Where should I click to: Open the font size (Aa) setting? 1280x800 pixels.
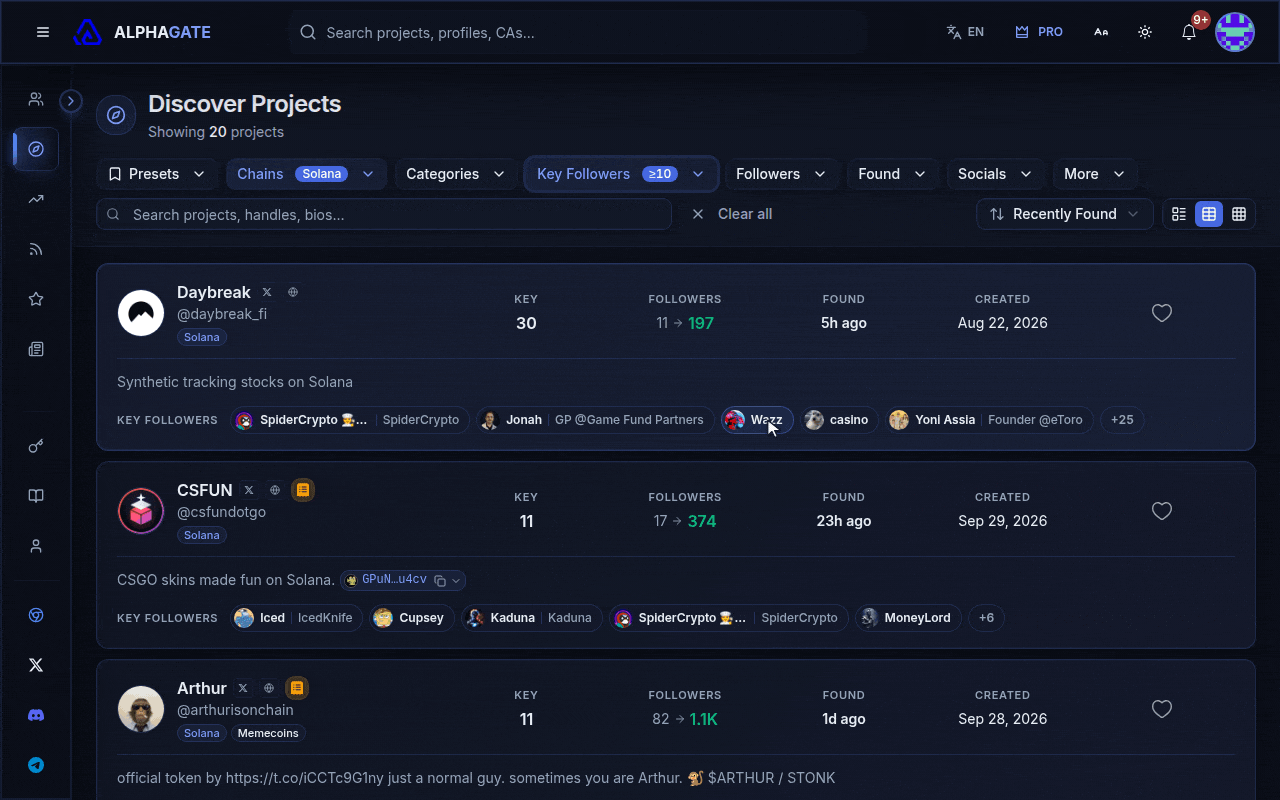coord(1101,32)
